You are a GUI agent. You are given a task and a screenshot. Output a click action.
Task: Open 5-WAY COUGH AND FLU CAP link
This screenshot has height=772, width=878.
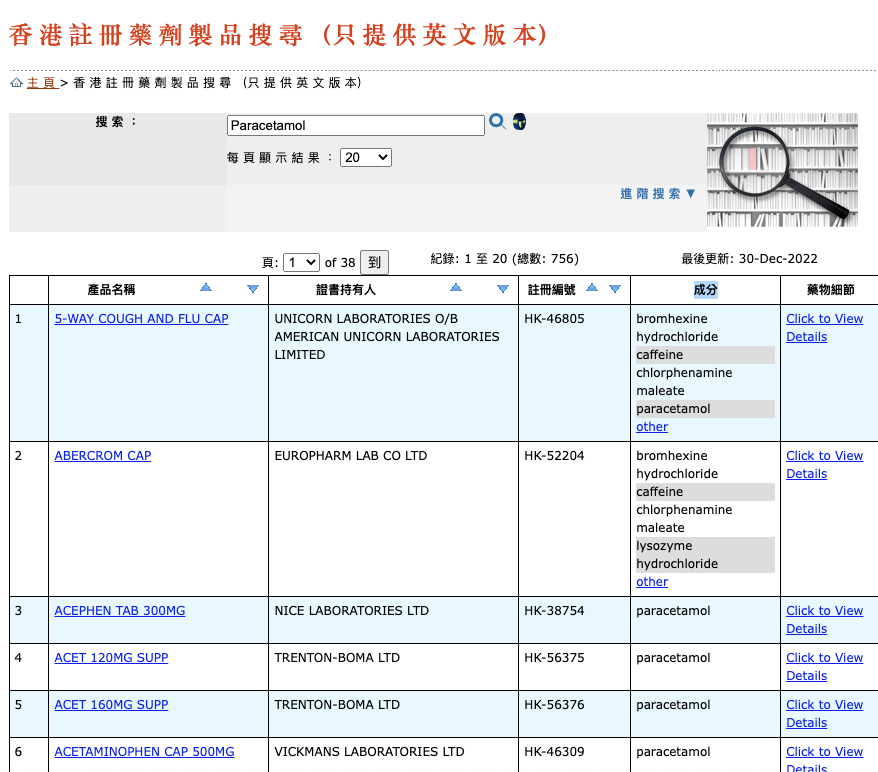[141, 319]
